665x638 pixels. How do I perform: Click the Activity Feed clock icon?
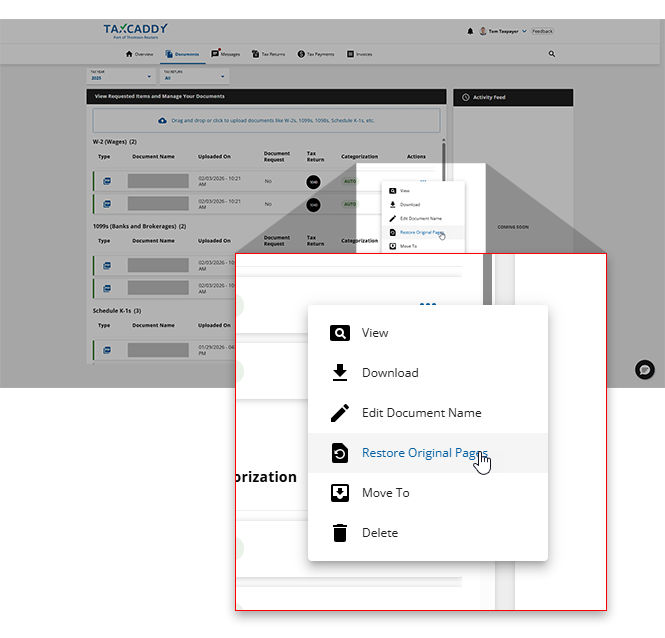[x=466, y=97]
